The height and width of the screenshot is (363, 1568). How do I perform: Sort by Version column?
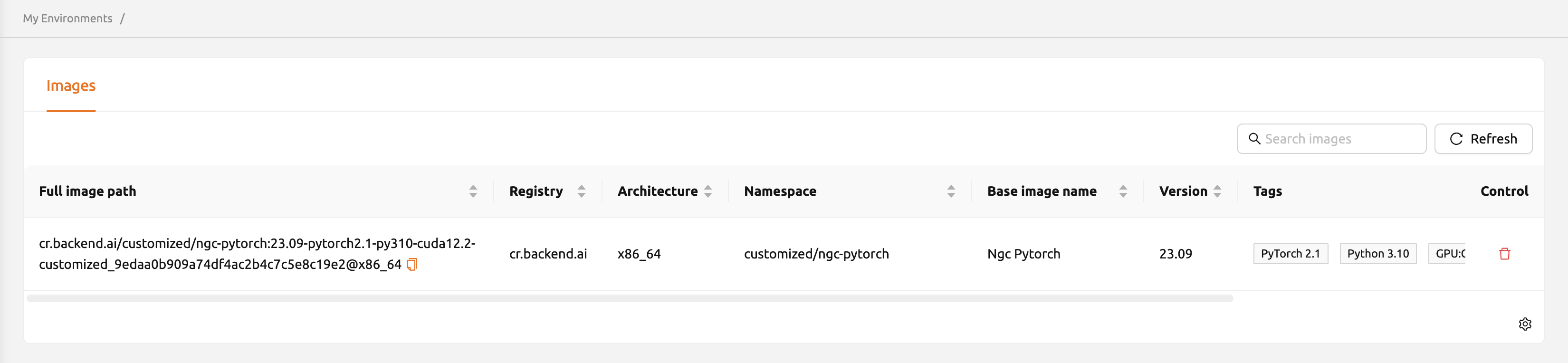tap(1217, 191)
